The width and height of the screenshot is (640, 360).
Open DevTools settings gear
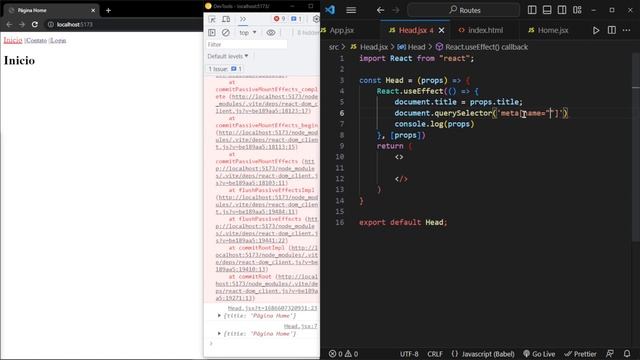click(x=316, y=19)
